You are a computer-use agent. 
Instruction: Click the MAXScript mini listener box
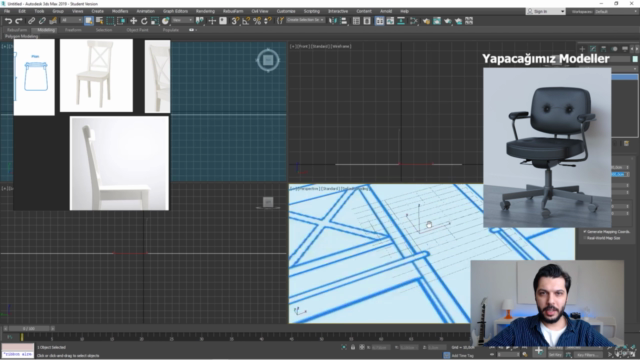click(x=18, y=351)
